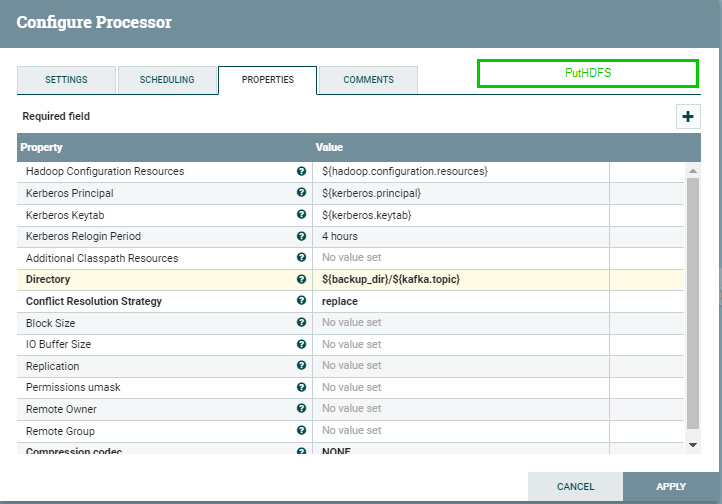Click the scrollbar down arrow

pos(693,445)
